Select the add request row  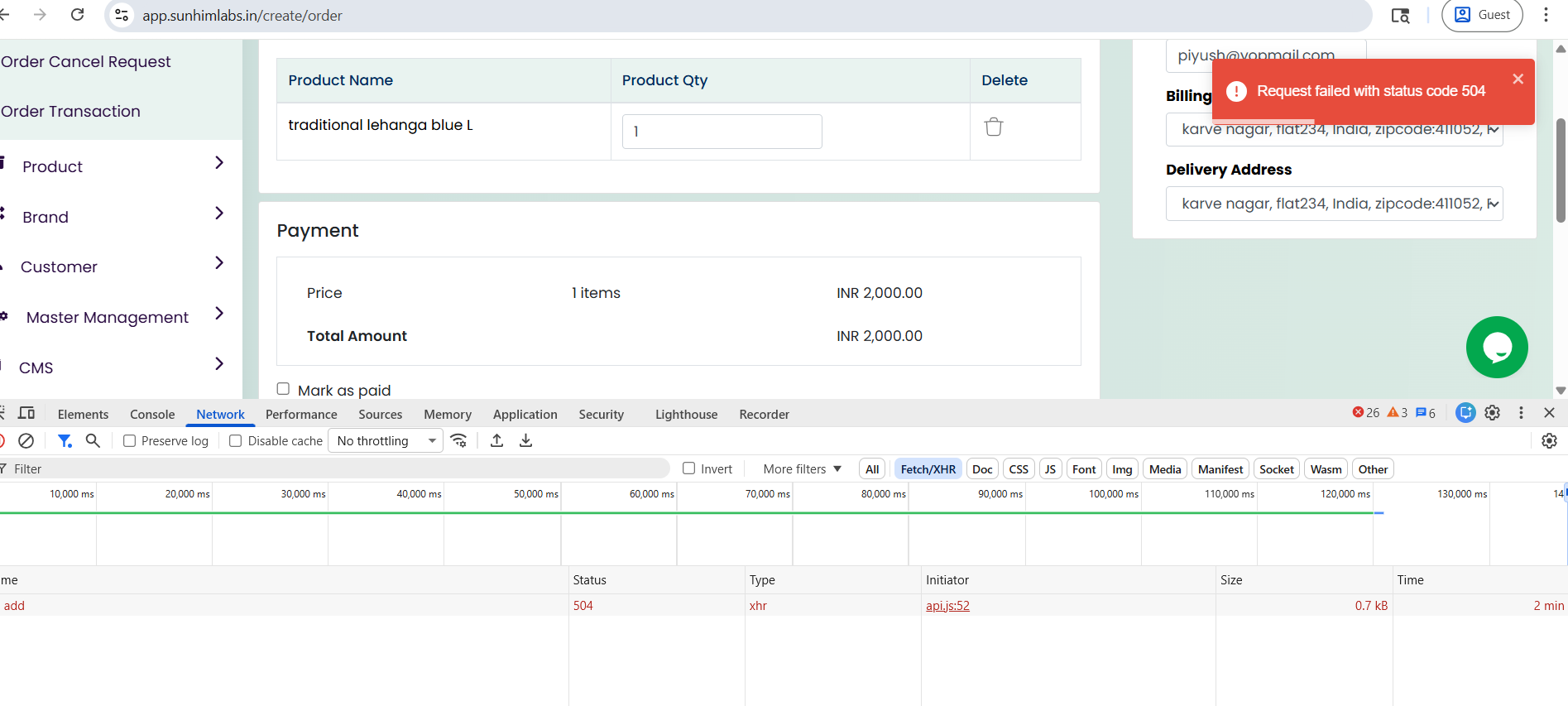tap(784, 605)
